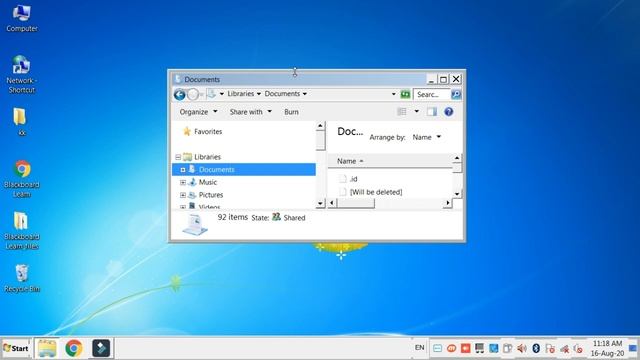
Task: Select the Blackboard Learn files folder
Action: (x=22, y=231)
